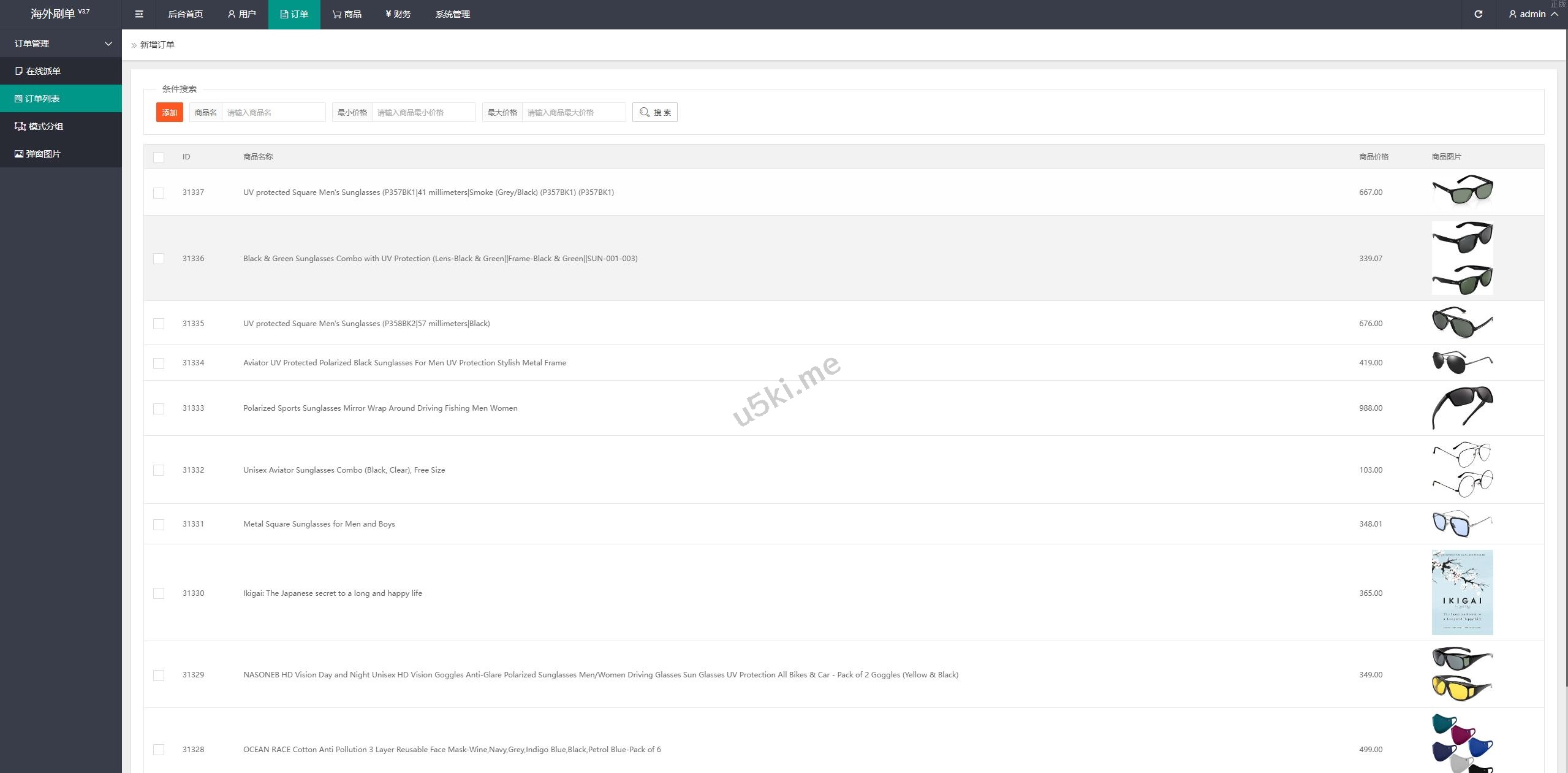Image resolution: width=1568 pixels, height=773 pixels.
Task: Go to 财务 menu tab
Action: coord(398,14)
